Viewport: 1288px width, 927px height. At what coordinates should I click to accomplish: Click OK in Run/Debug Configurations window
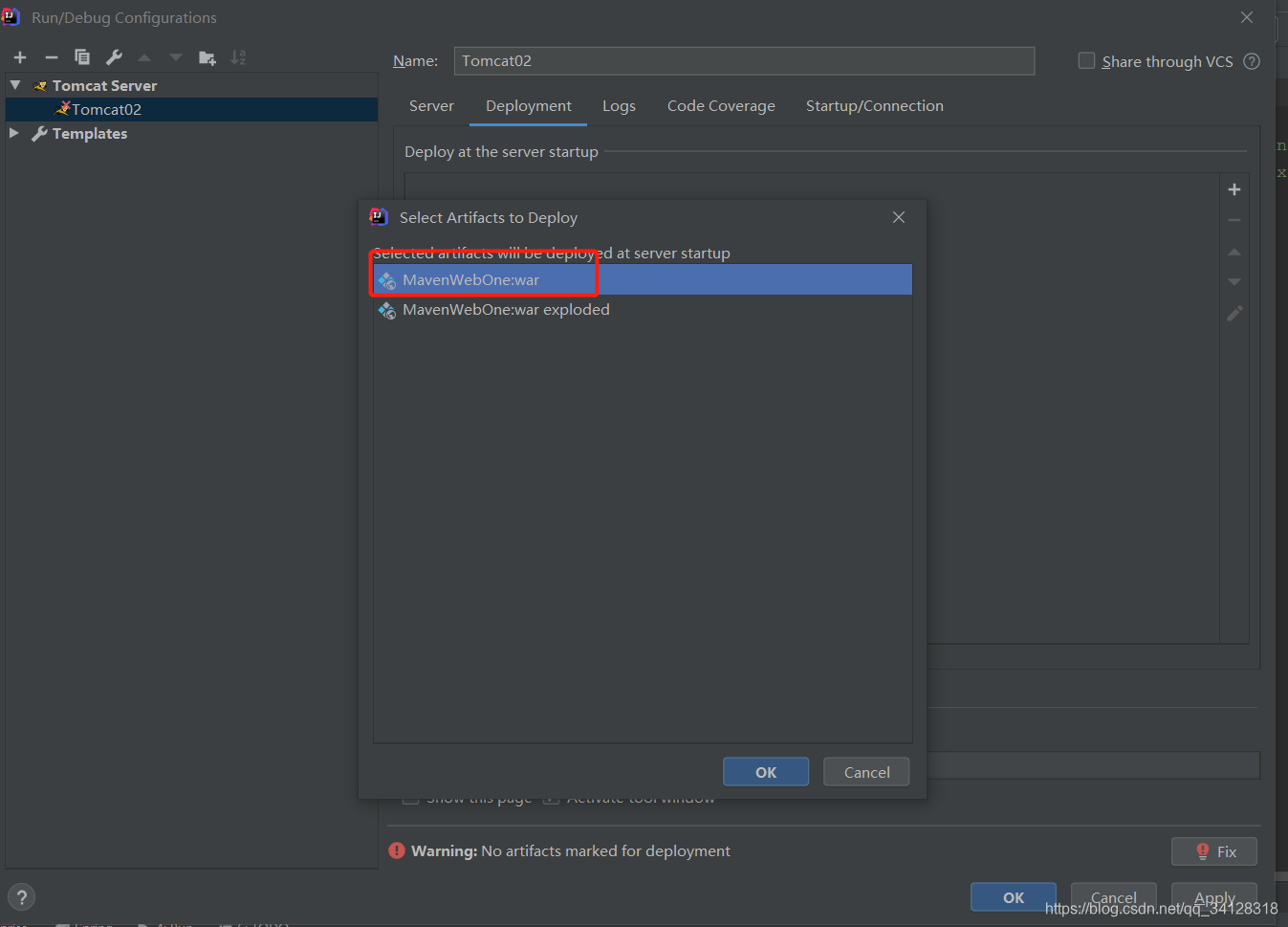pyautogui.click(x=1014, y=897)
